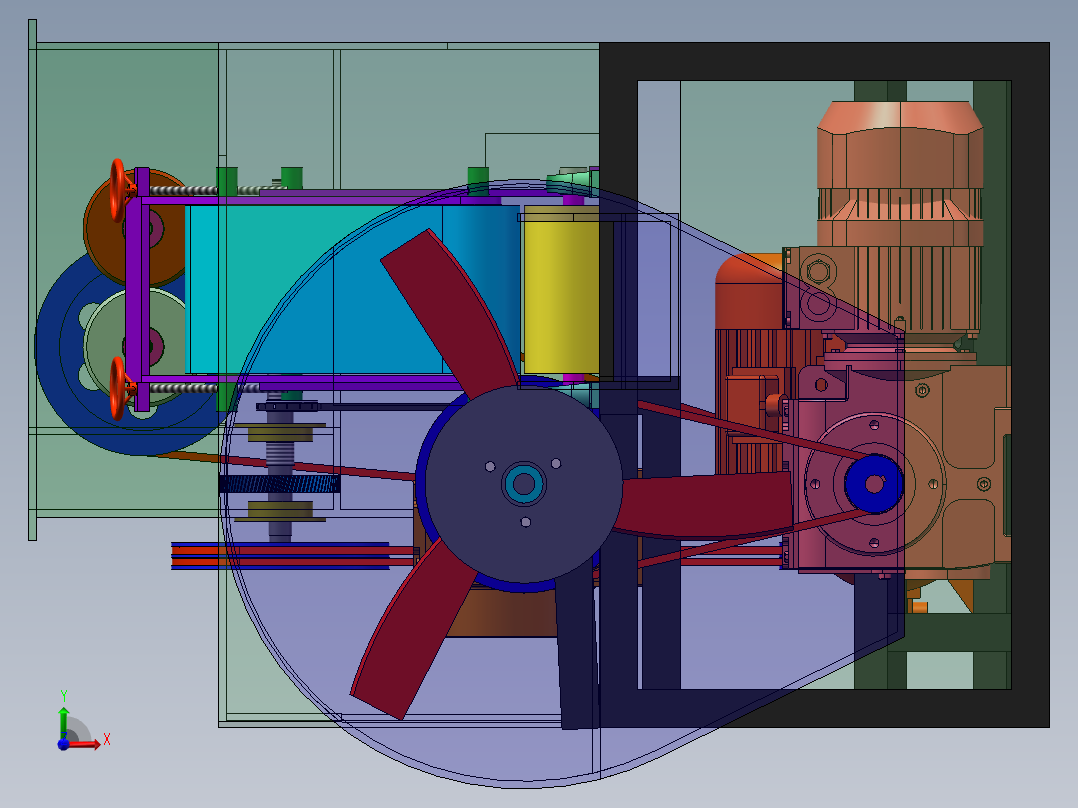This screenshot has height=808, width=1078.
Task: Select the black knurled worm gear wheel
Action: coord(279,484)
